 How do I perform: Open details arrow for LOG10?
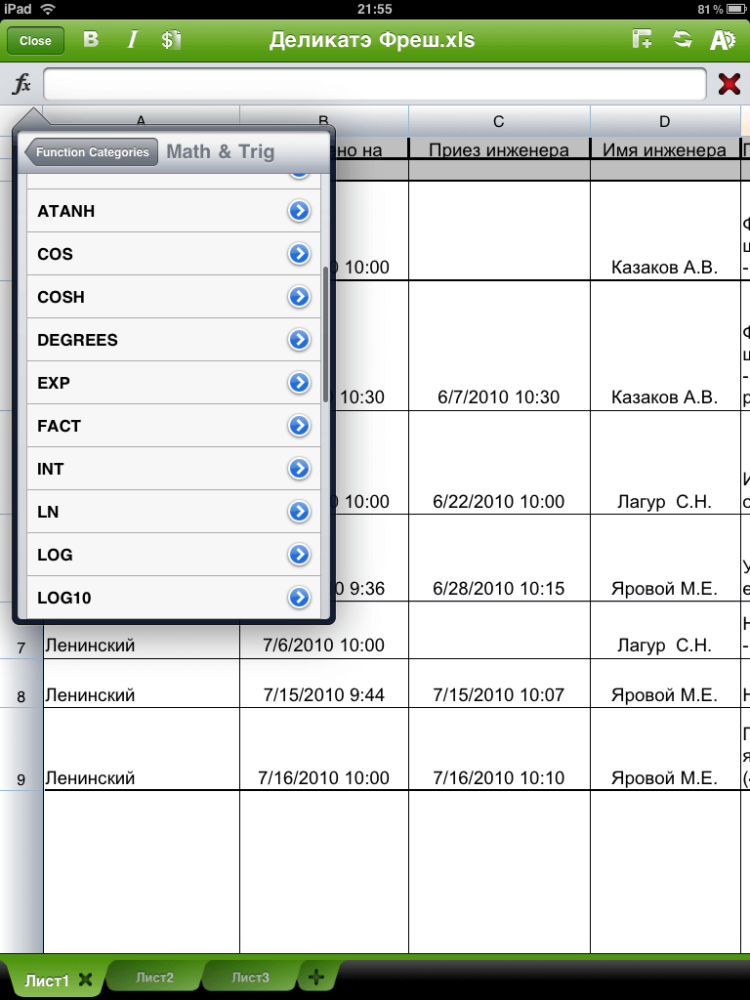click(298, 598)
